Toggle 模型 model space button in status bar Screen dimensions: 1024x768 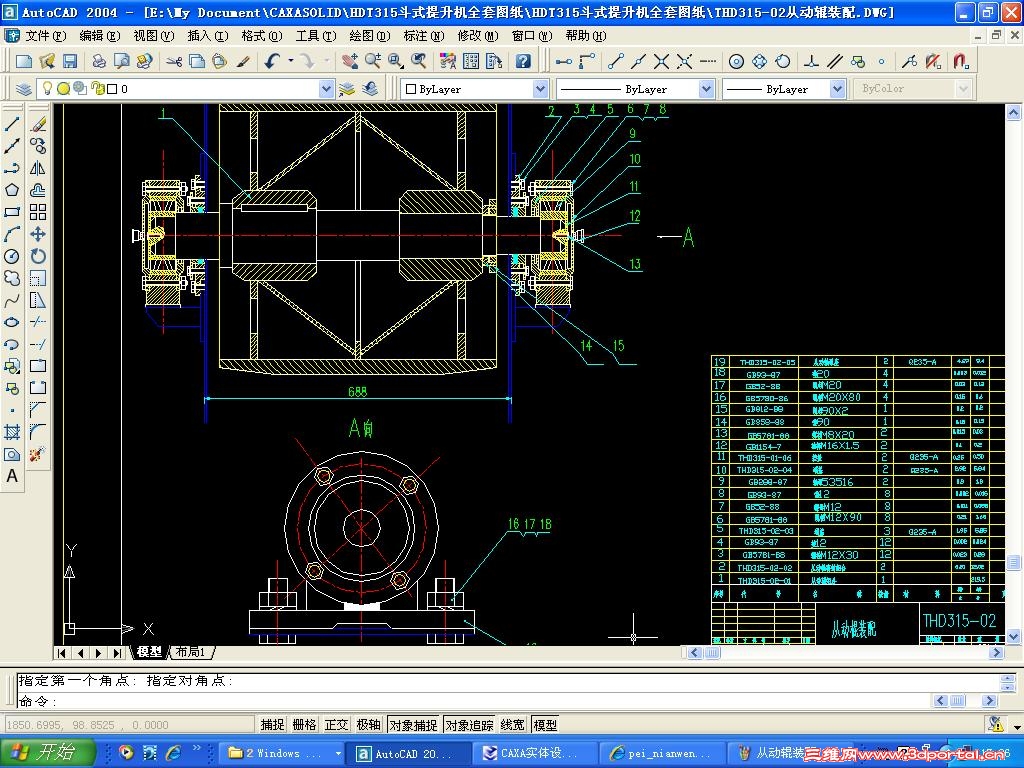pos(545,725)
